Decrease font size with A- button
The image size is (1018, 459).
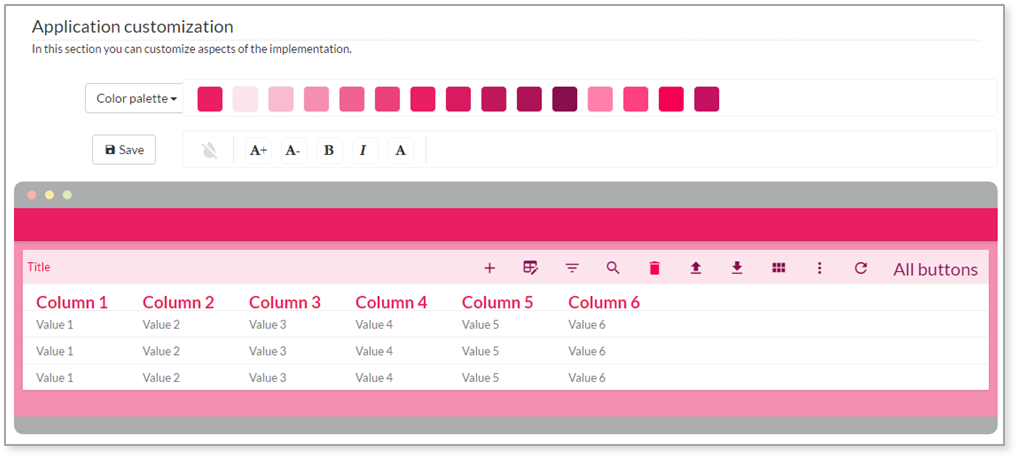tap(293, 151)
